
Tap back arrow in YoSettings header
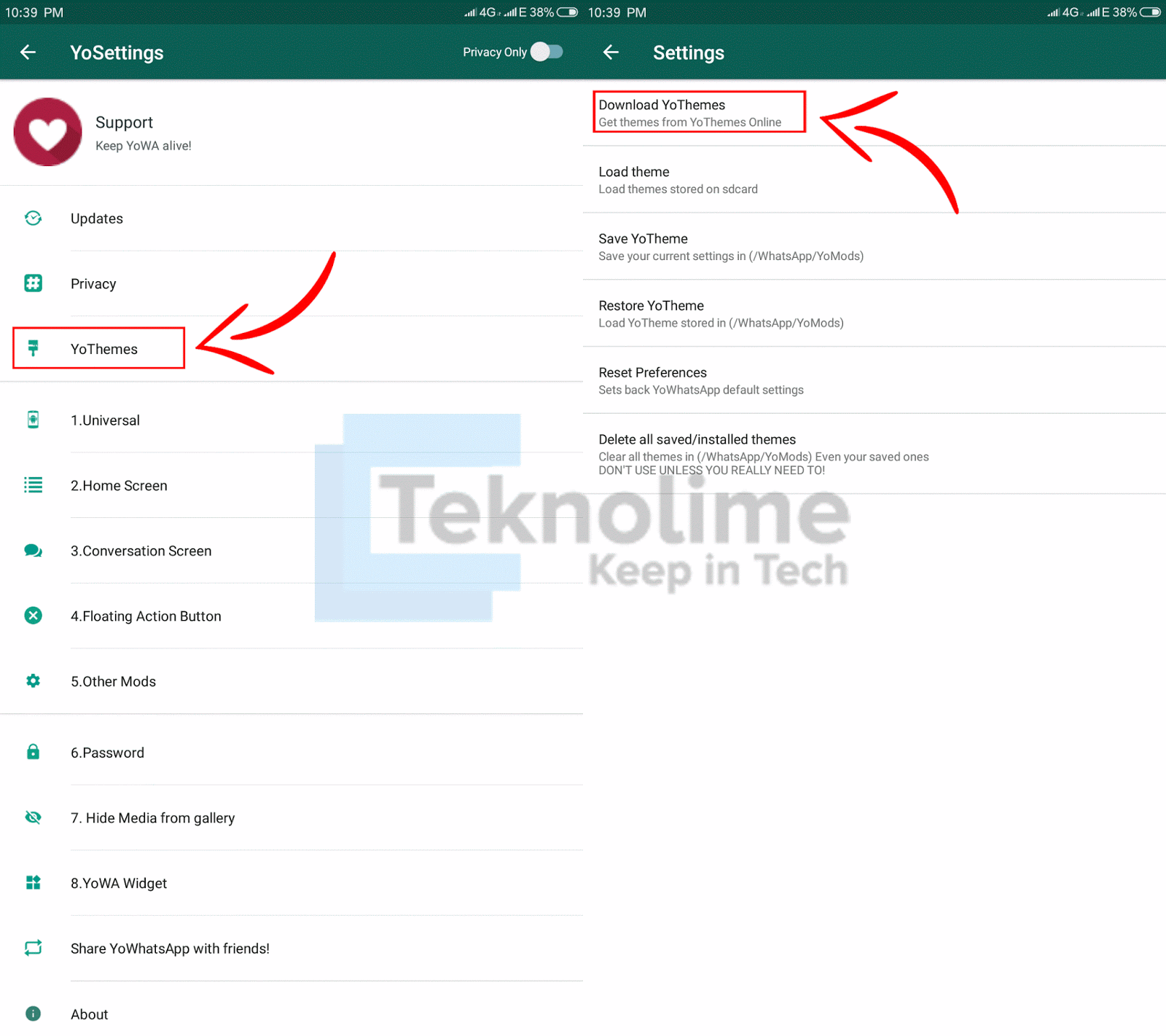coord(28,52)
